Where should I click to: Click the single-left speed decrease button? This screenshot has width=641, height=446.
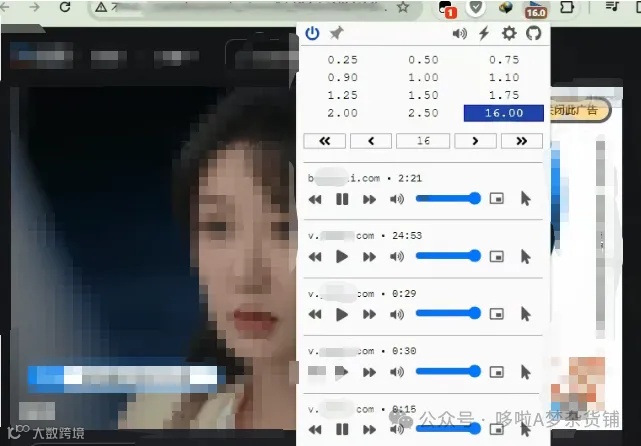click(x=371, y=141)
